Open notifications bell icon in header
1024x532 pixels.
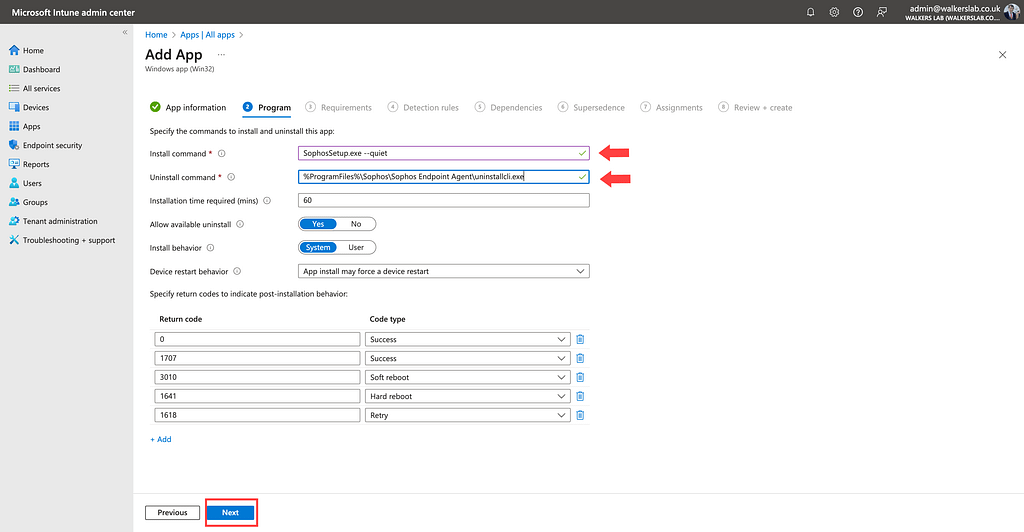pyautogui.click(x=810, y=12)
